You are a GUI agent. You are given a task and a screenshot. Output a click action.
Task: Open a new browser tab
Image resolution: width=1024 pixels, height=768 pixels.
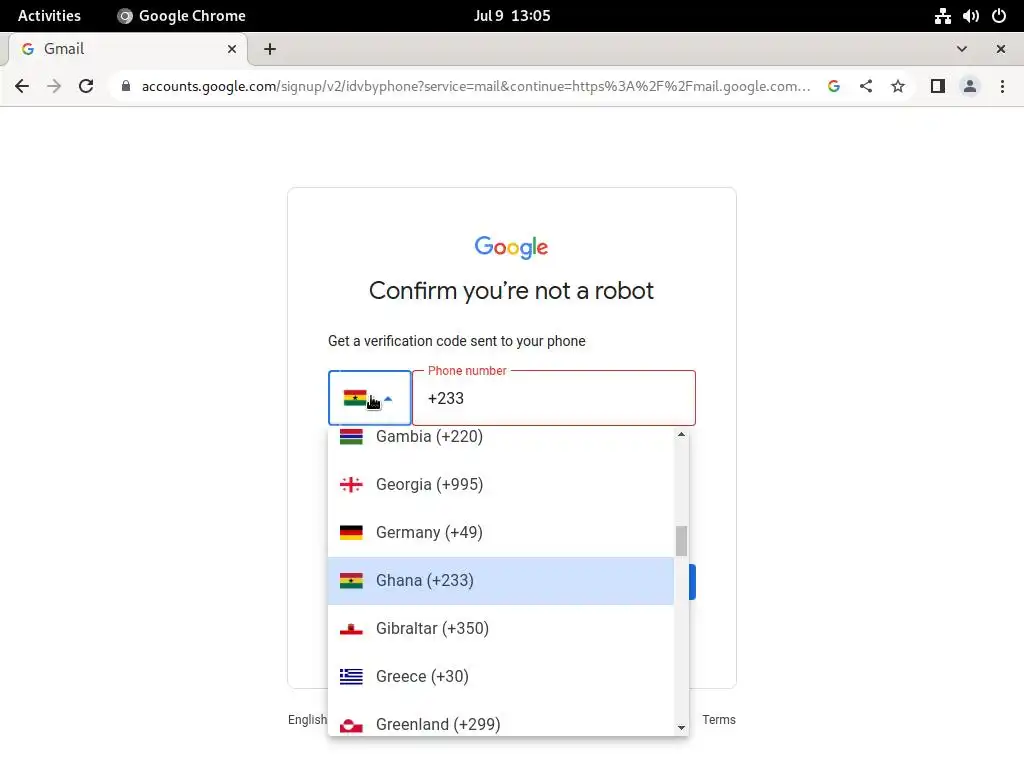point(270,49)
